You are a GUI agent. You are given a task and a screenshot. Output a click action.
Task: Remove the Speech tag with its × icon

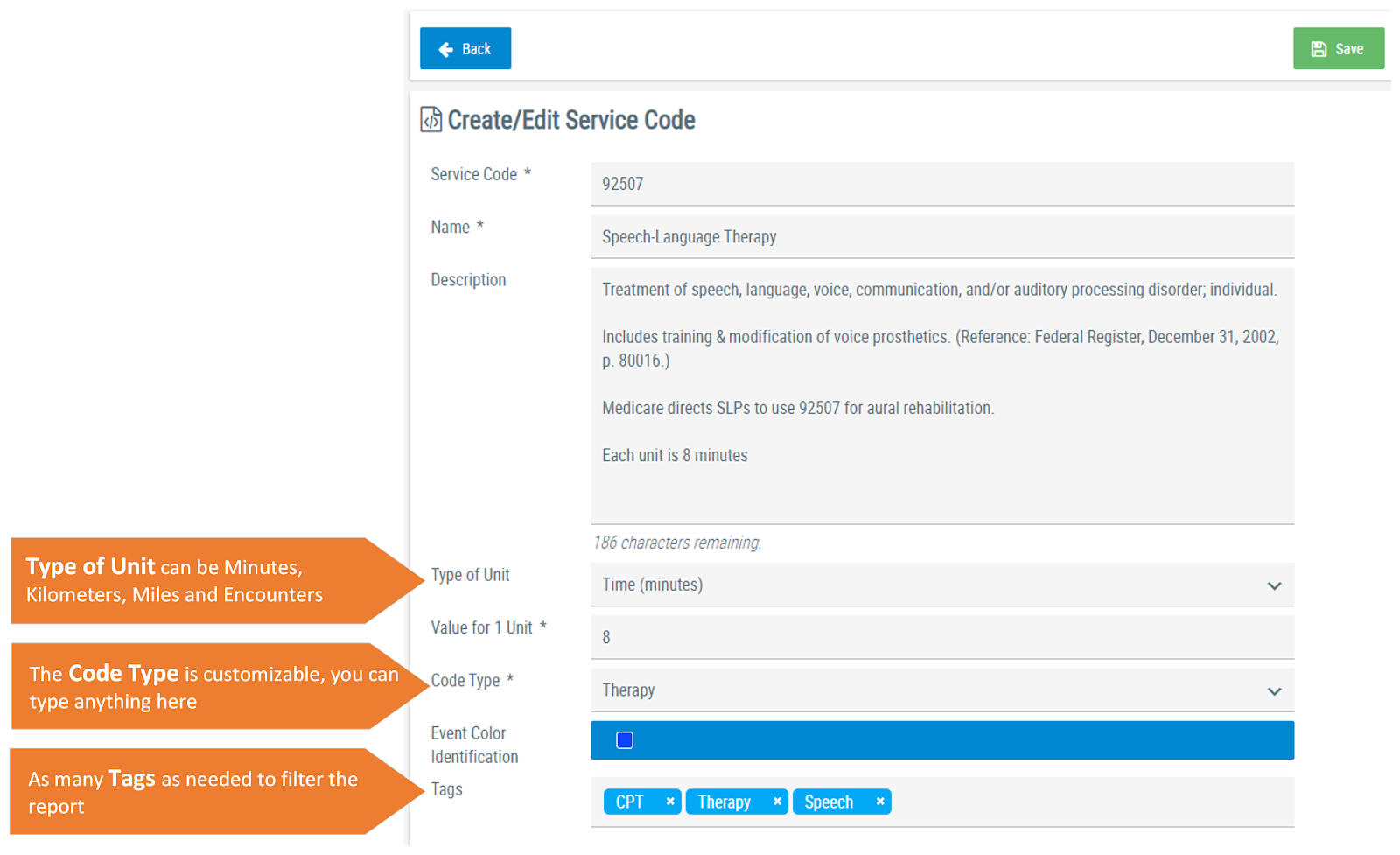[x=880, y=801]
